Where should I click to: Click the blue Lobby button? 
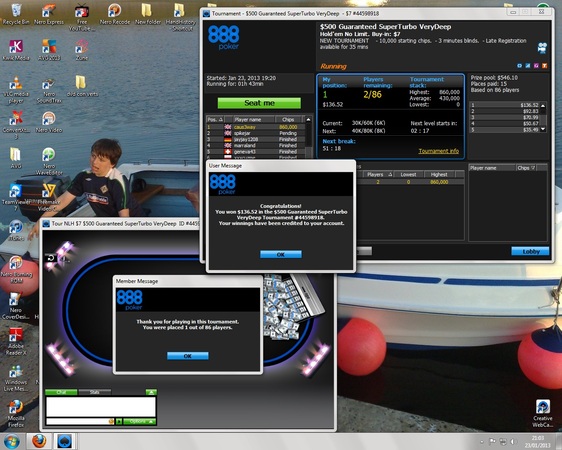point(530,252)
